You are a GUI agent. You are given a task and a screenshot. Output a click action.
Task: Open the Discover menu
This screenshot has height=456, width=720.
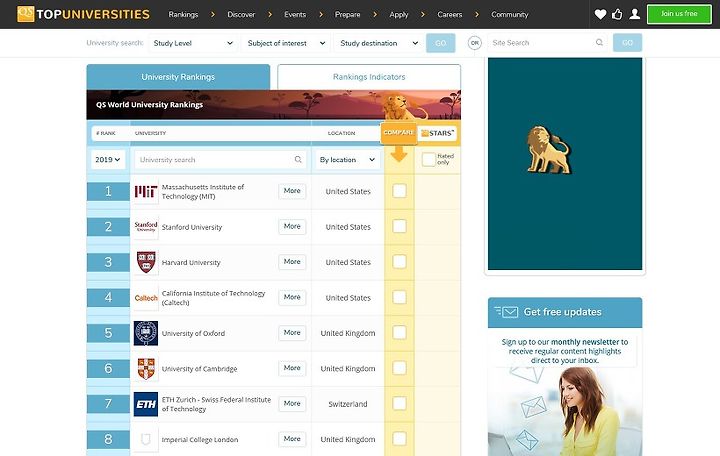click(x=241, y=15)
